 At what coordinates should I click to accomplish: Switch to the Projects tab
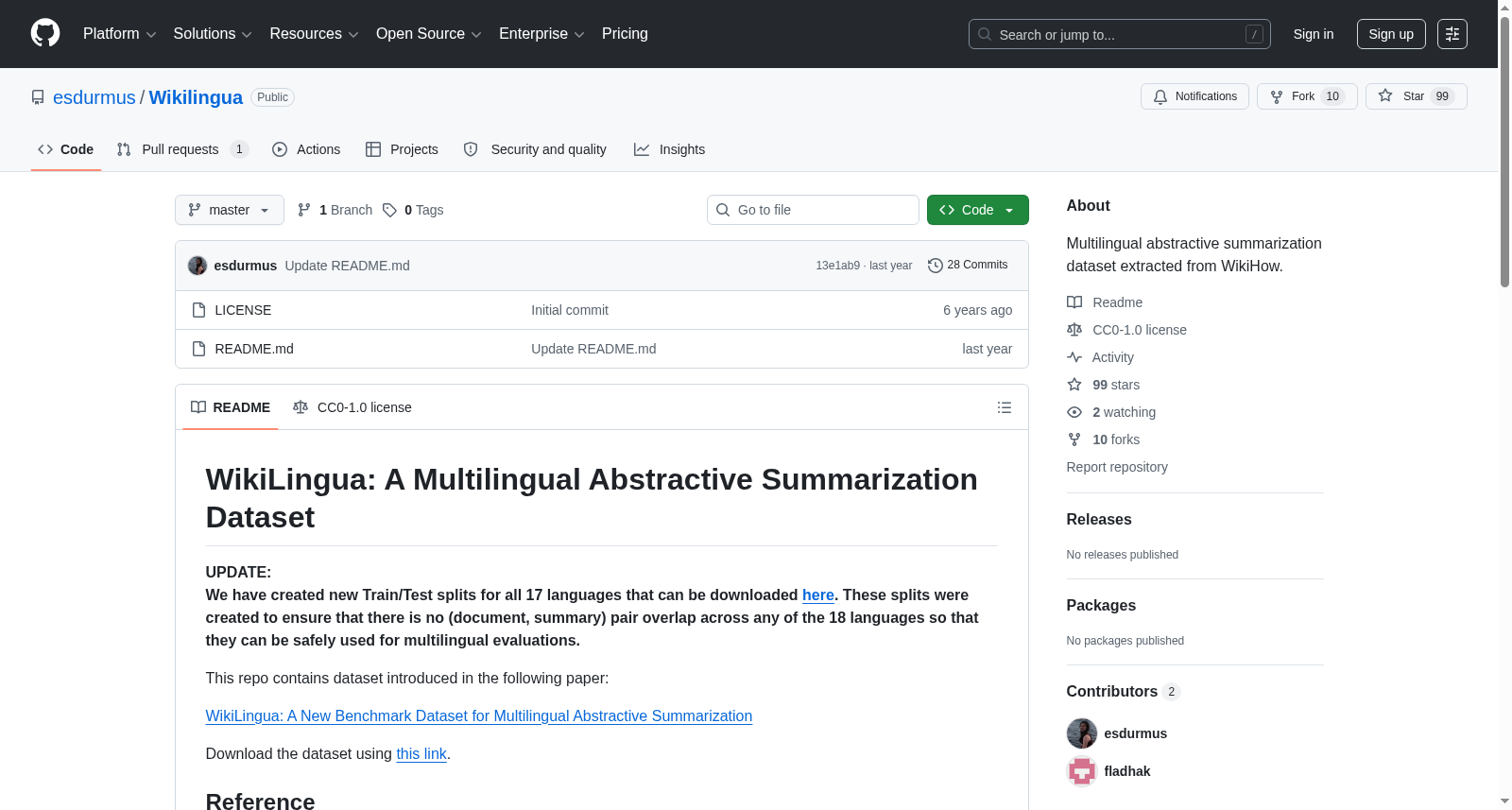point(402,149)
